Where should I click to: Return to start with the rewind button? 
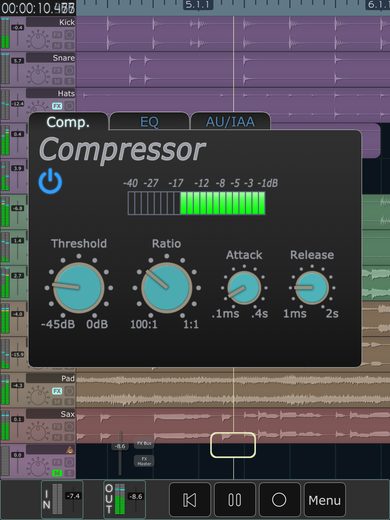190,500
